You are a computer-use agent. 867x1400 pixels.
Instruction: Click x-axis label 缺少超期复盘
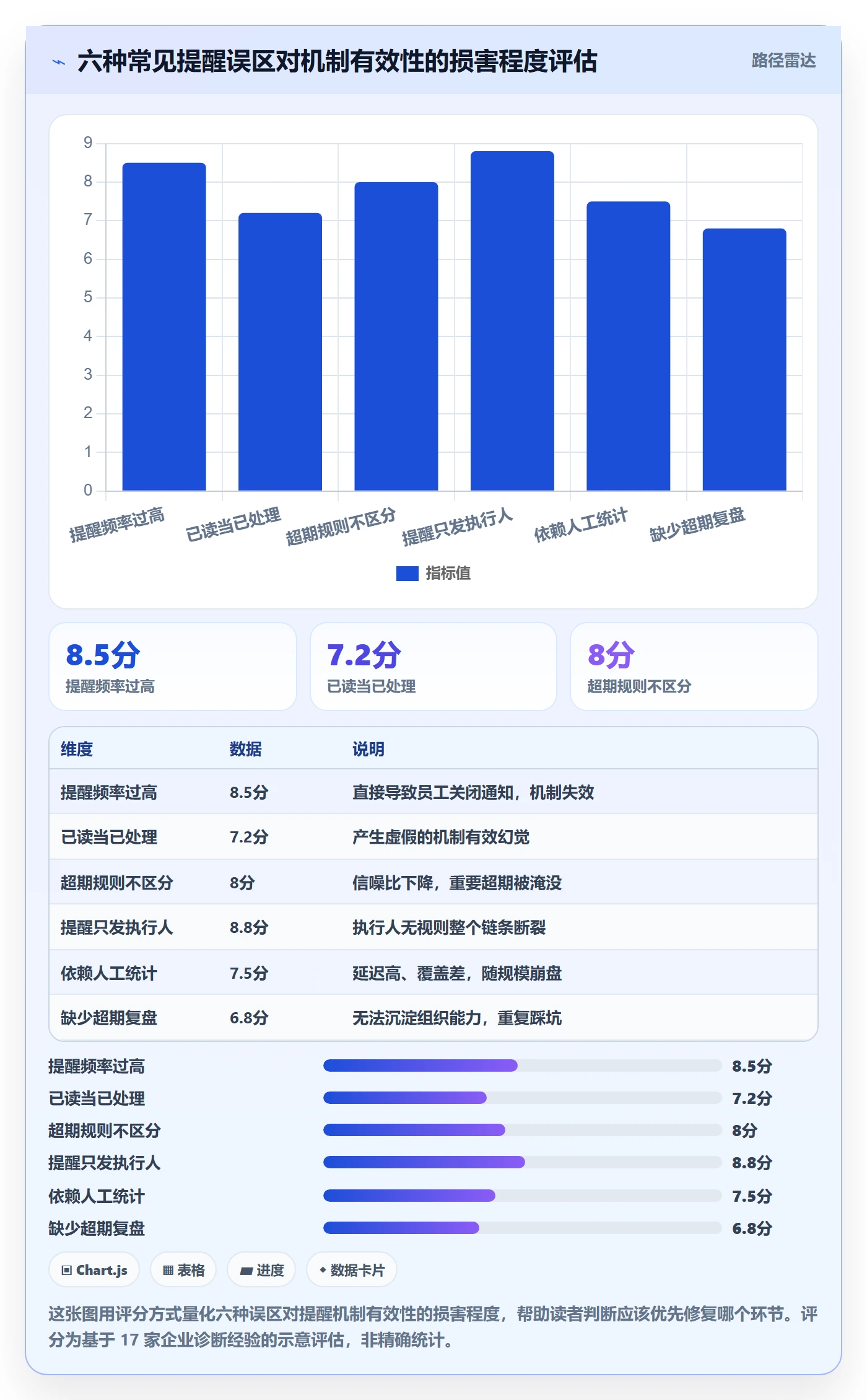point(697,525)
